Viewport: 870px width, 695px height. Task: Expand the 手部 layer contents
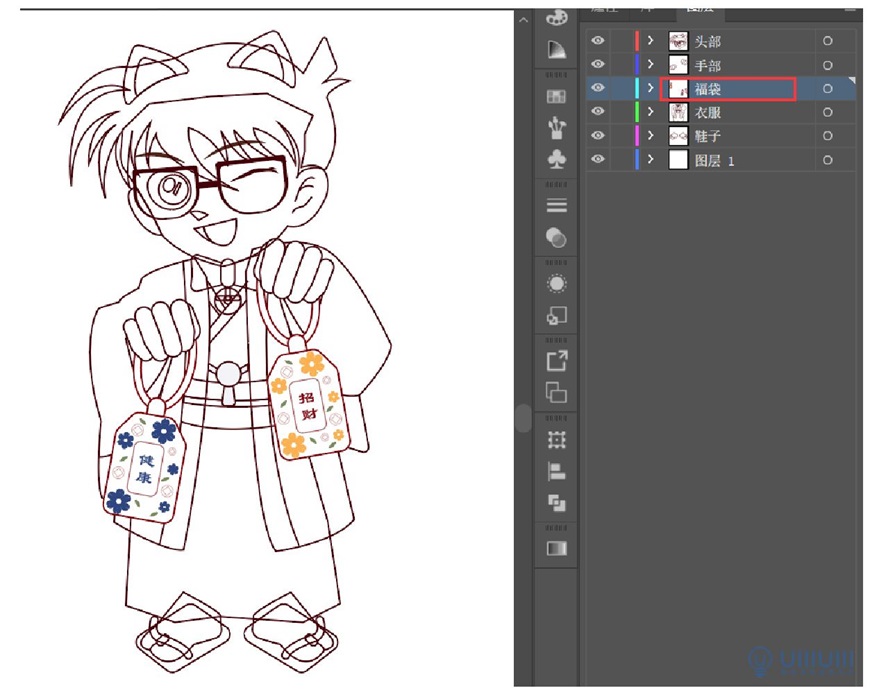[x=651, y=64]
